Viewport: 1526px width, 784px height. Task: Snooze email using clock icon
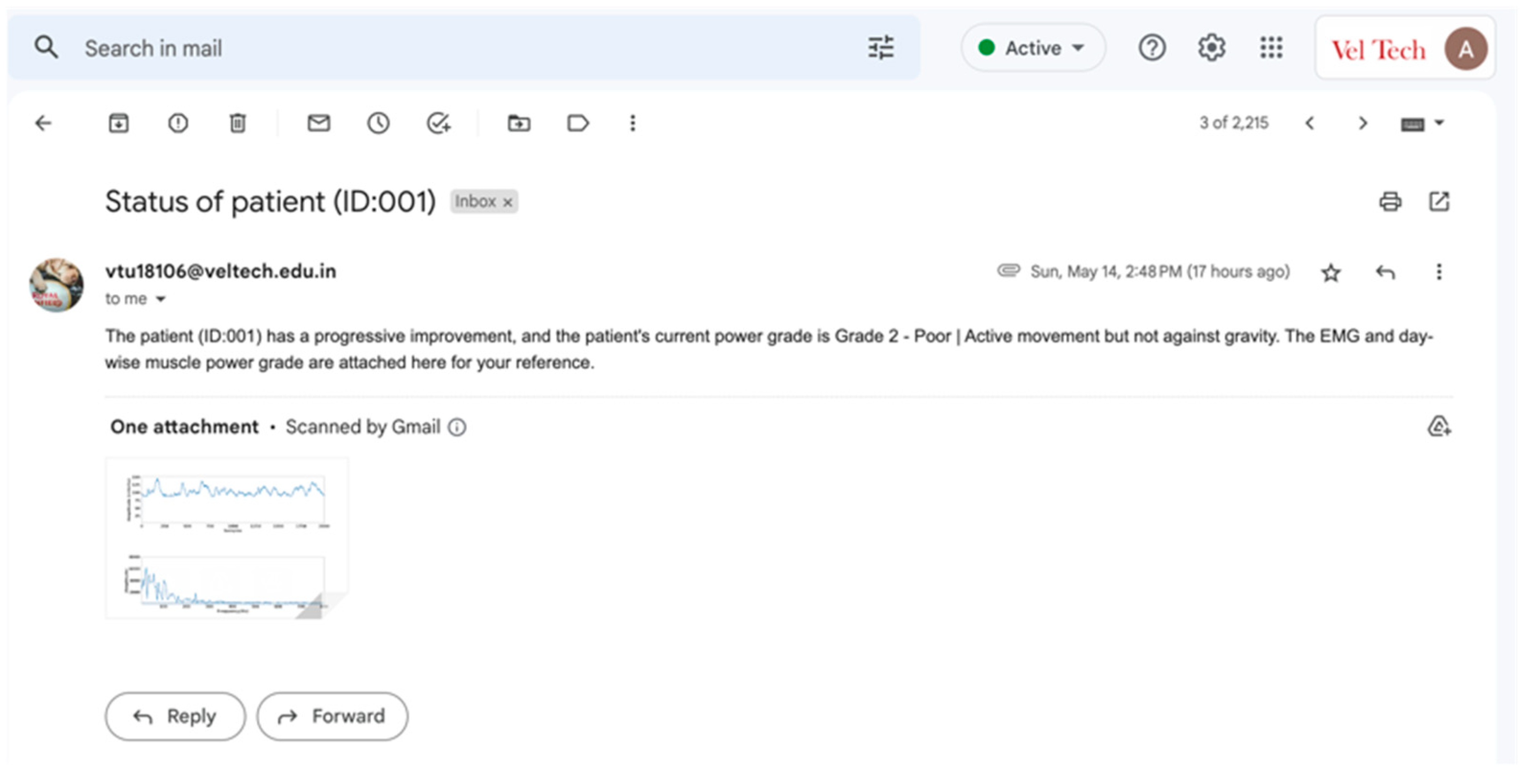pyautogui.click(x=378, y=123)
